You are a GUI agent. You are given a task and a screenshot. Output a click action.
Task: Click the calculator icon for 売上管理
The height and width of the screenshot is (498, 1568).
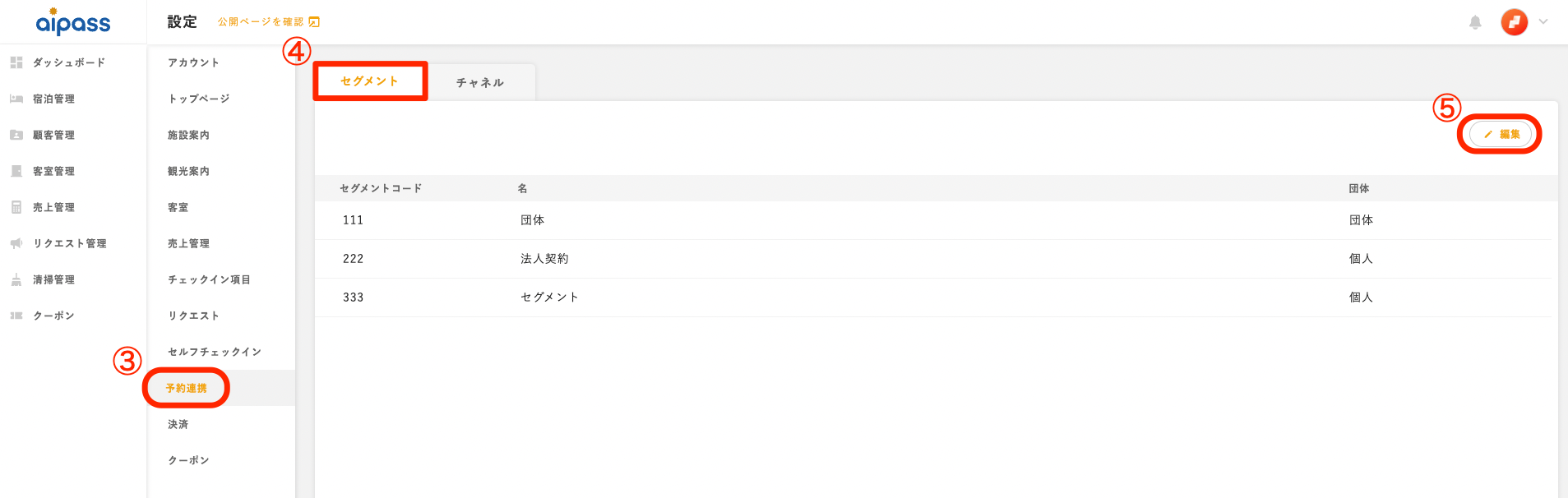click(16, 207)
